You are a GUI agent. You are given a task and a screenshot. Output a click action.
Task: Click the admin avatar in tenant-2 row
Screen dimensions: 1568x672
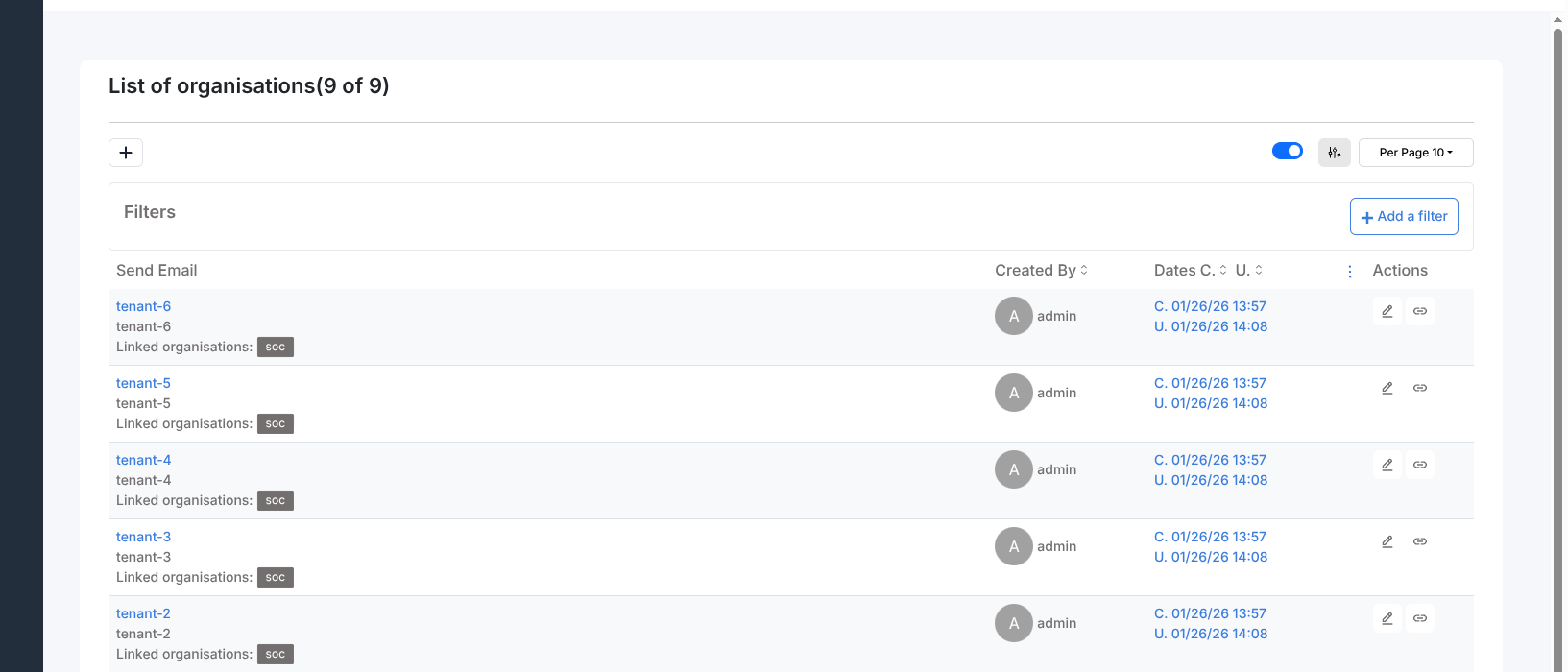click(1014, 623)
